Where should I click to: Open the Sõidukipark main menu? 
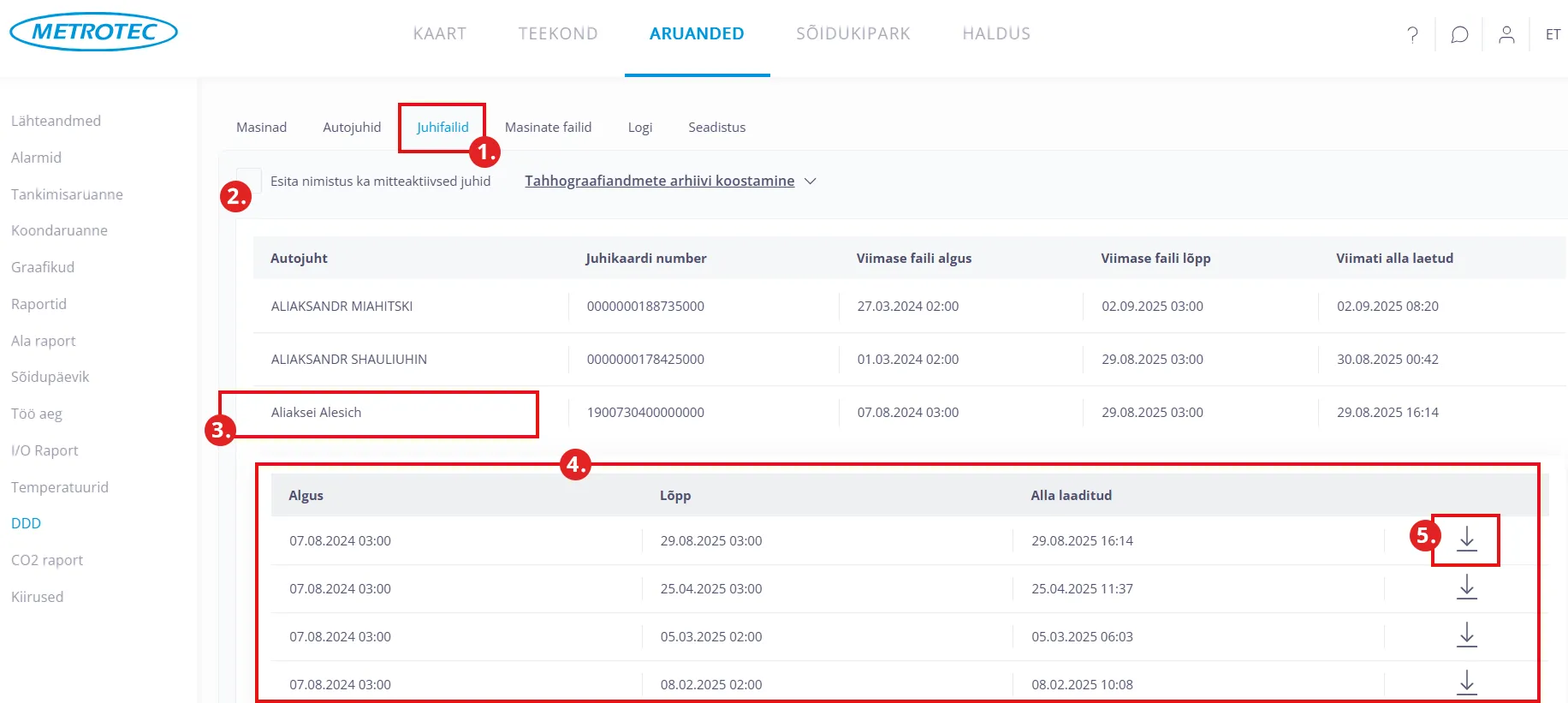tap(852, 34)
